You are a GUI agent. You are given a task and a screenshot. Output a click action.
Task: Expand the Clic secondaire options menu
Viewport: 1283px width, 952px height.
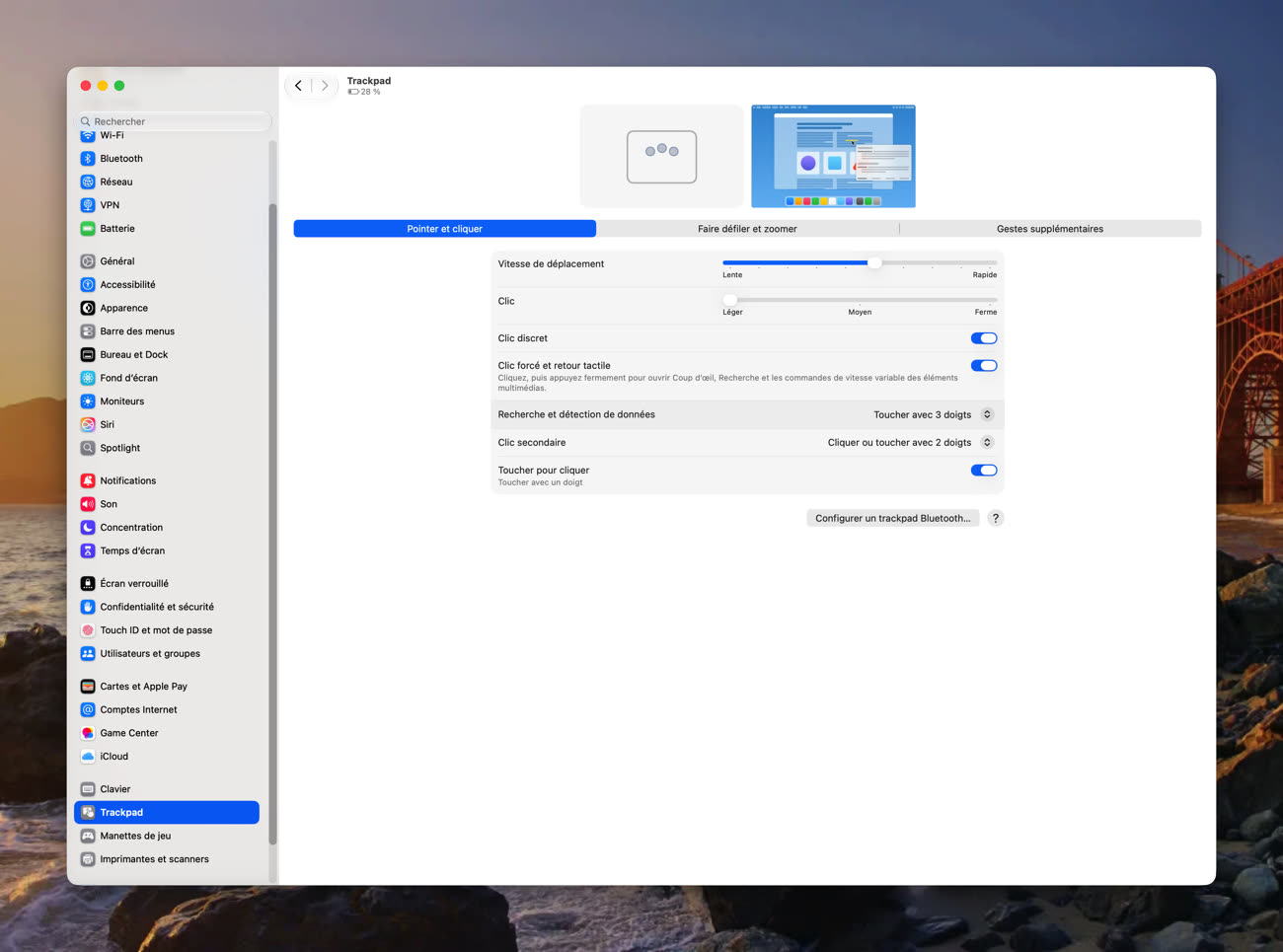pos(910,443)
